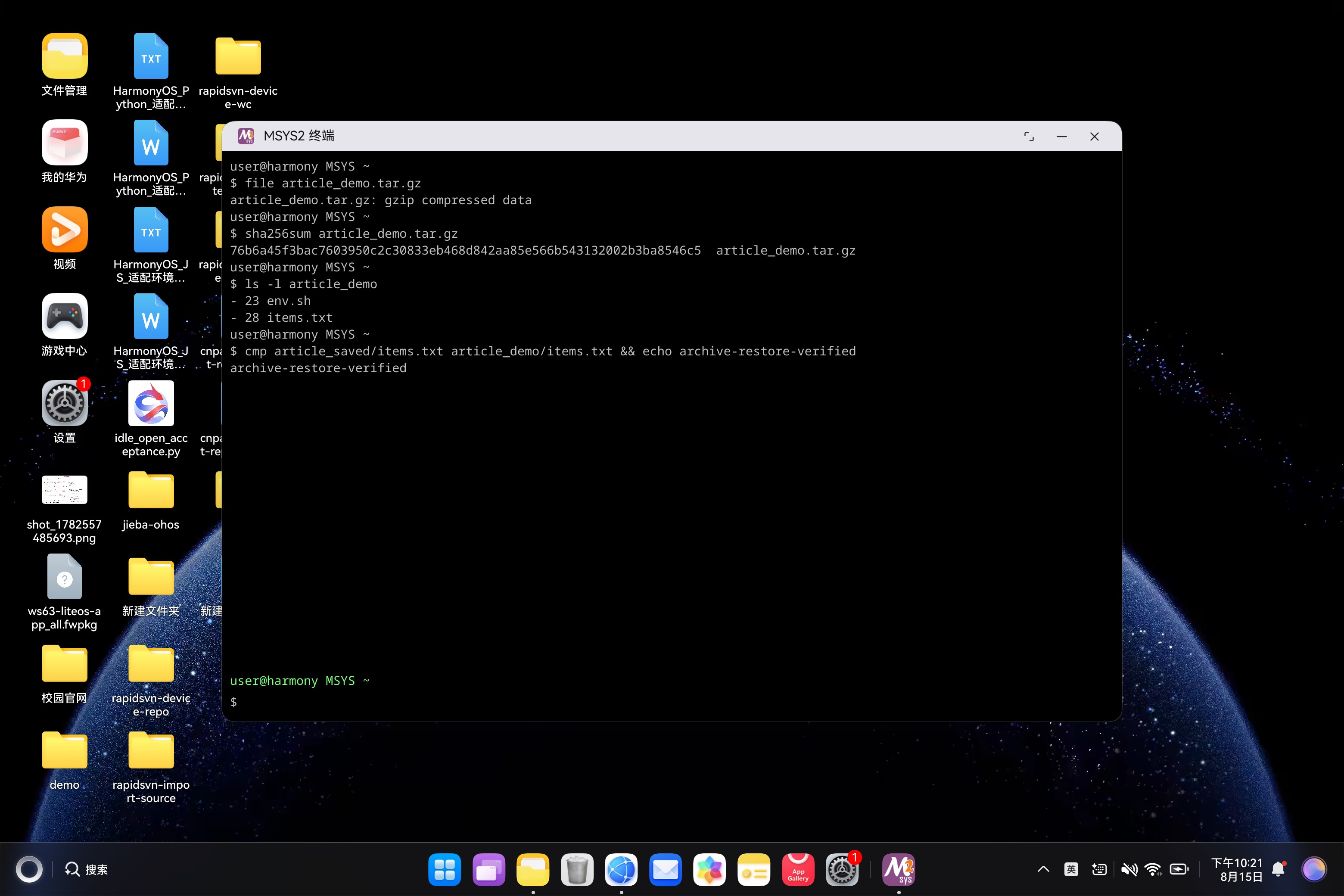Open the rapidsvn-device-repo folder
This screenshot has height=896, width=1344.
151,663
